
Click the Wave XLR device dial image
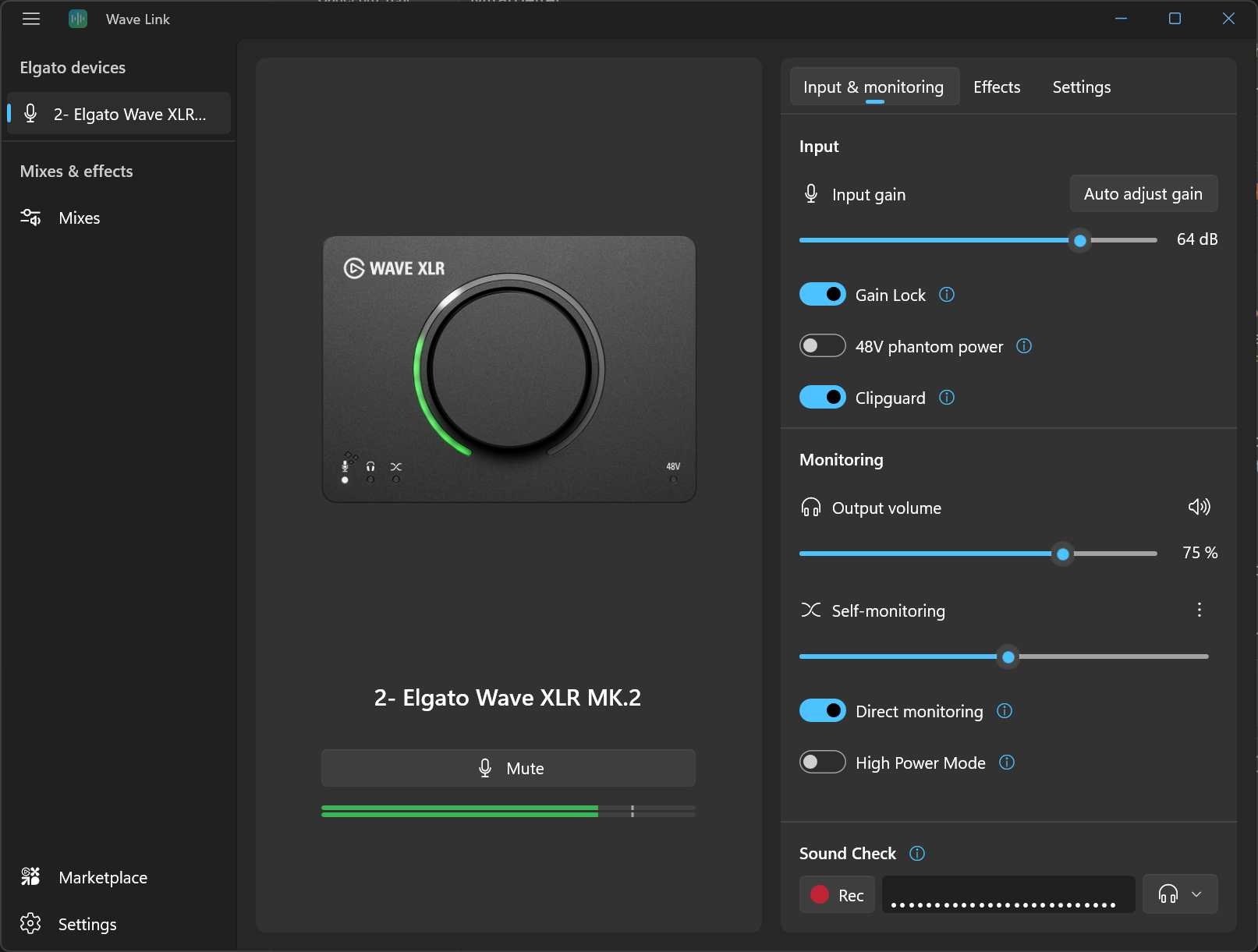509,370
